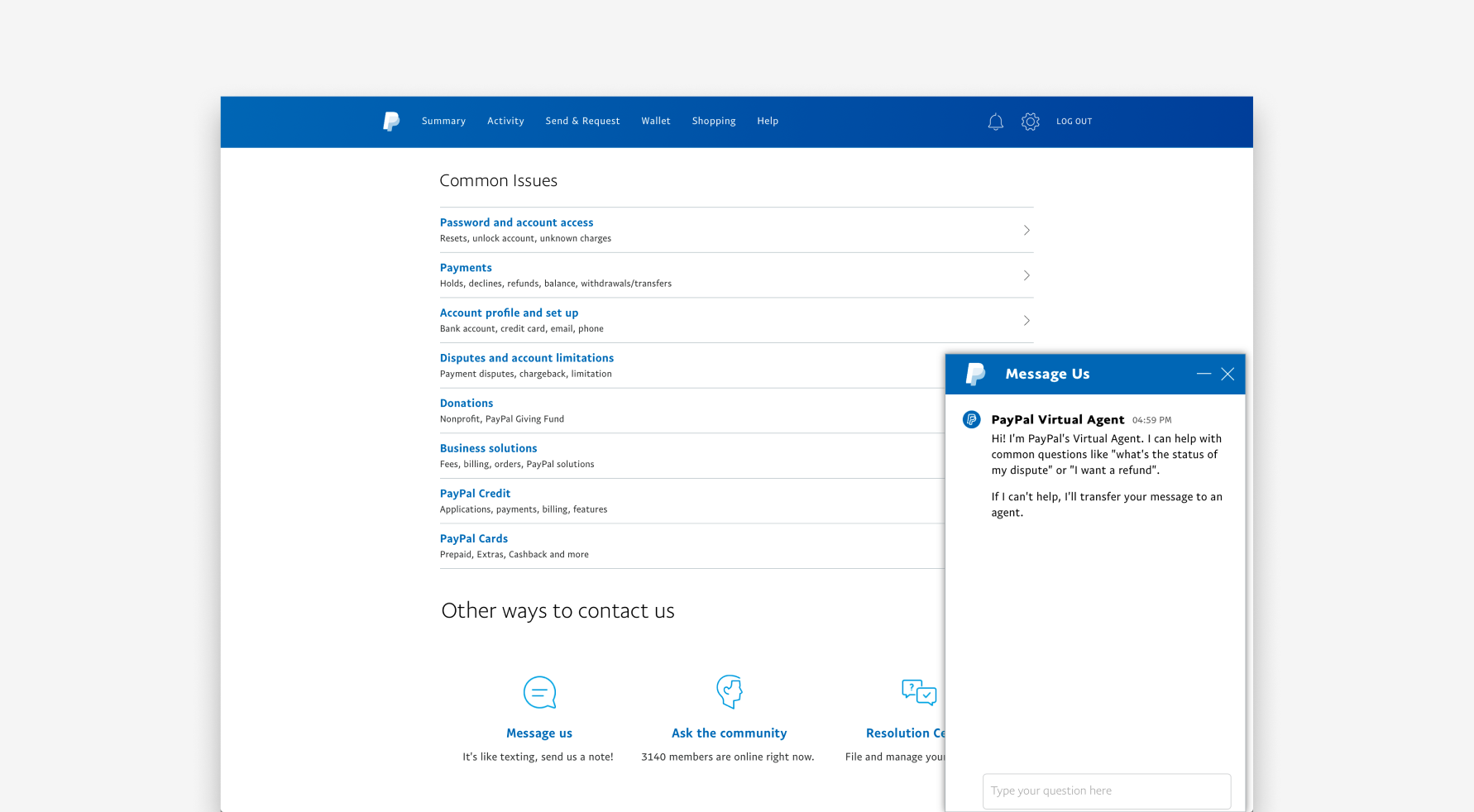Screen dimensions: 1474x812
Task: Click the PayPal logo in navigation bar
Action: click(391, 122)
